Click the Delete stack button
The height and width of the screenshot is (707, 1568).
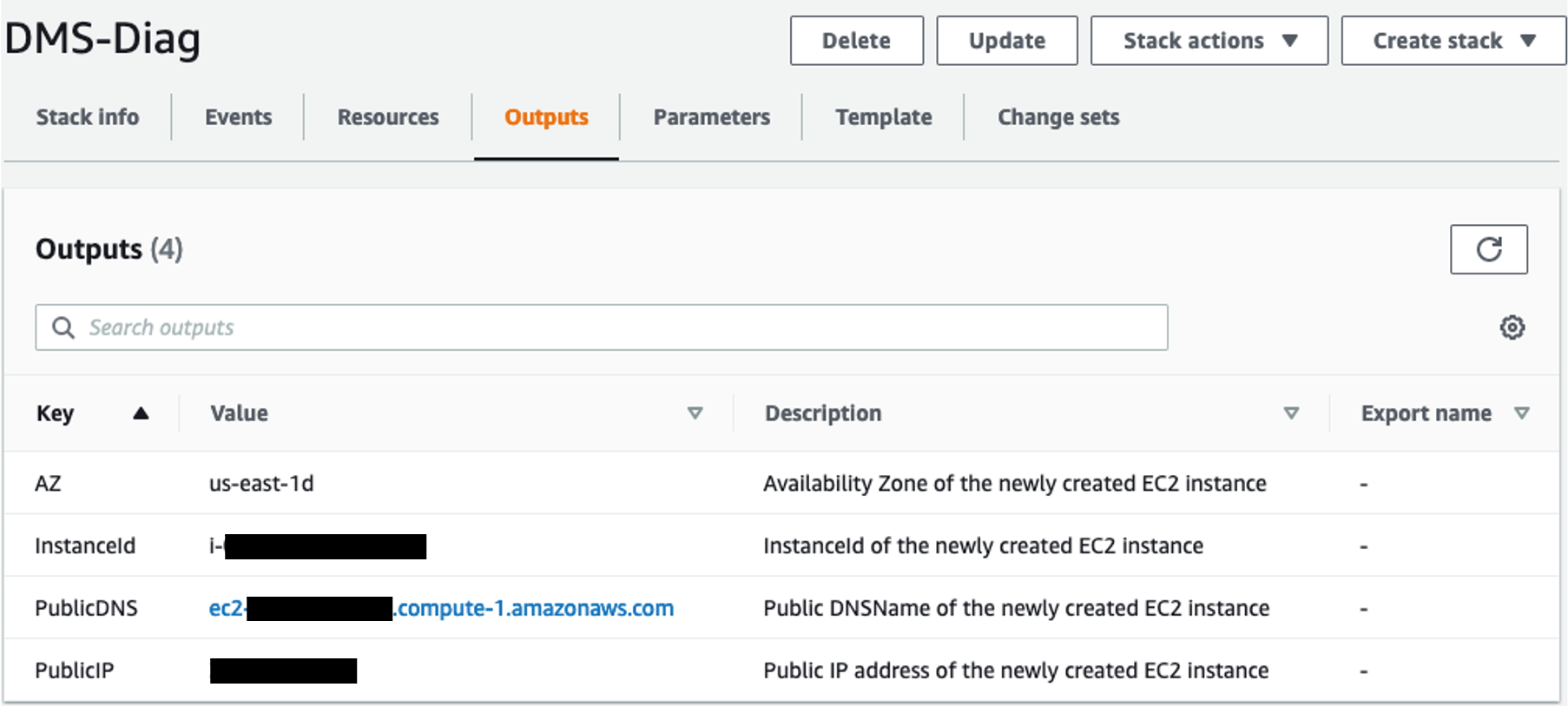click(x=856, y=41)
